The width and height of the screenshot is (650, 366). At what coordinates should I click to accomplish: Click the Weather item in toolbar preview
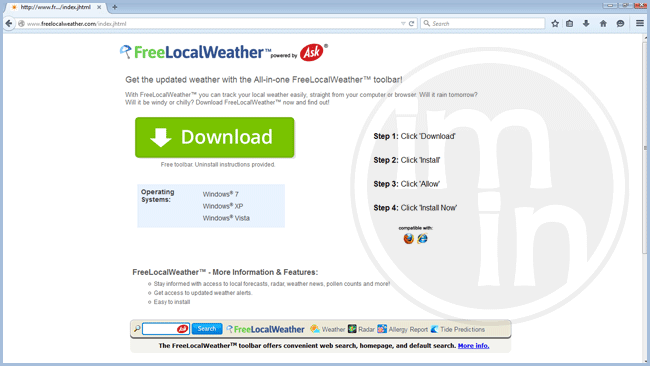click(327, 329)
